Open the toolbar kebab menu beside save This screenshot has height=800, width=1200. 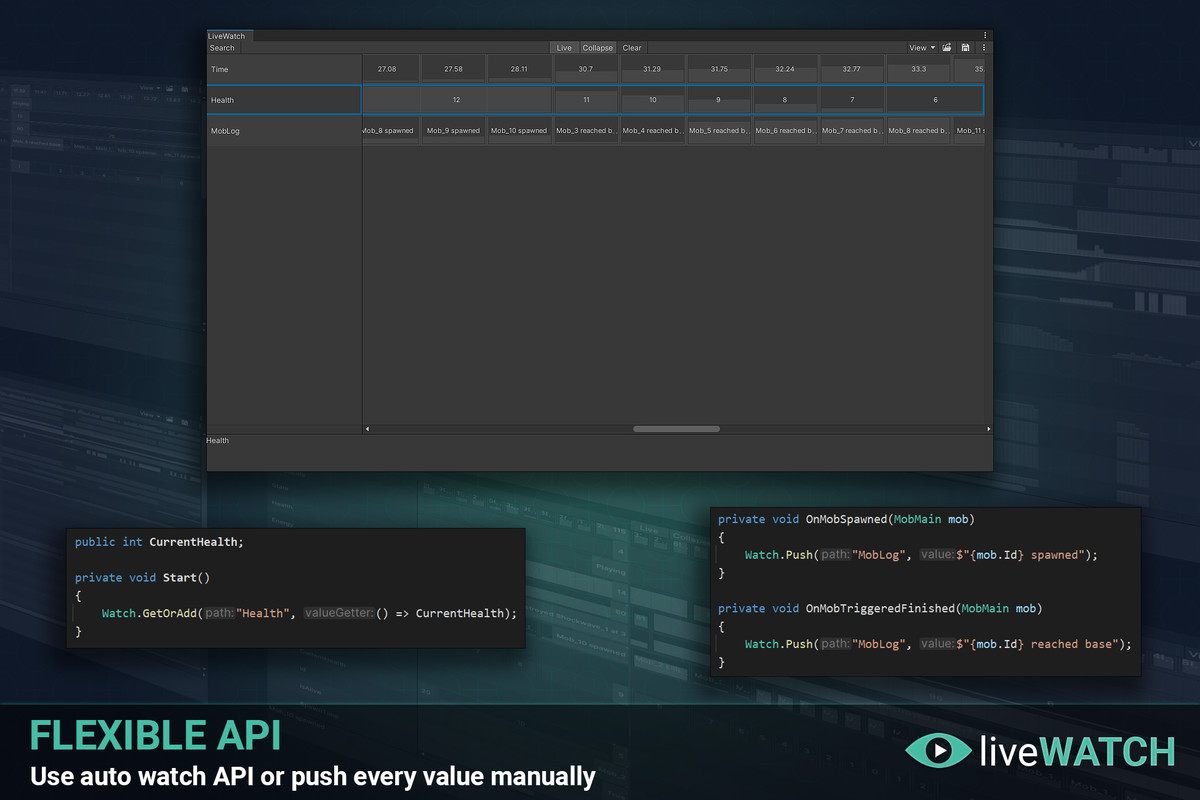click(x=984, y=48)
